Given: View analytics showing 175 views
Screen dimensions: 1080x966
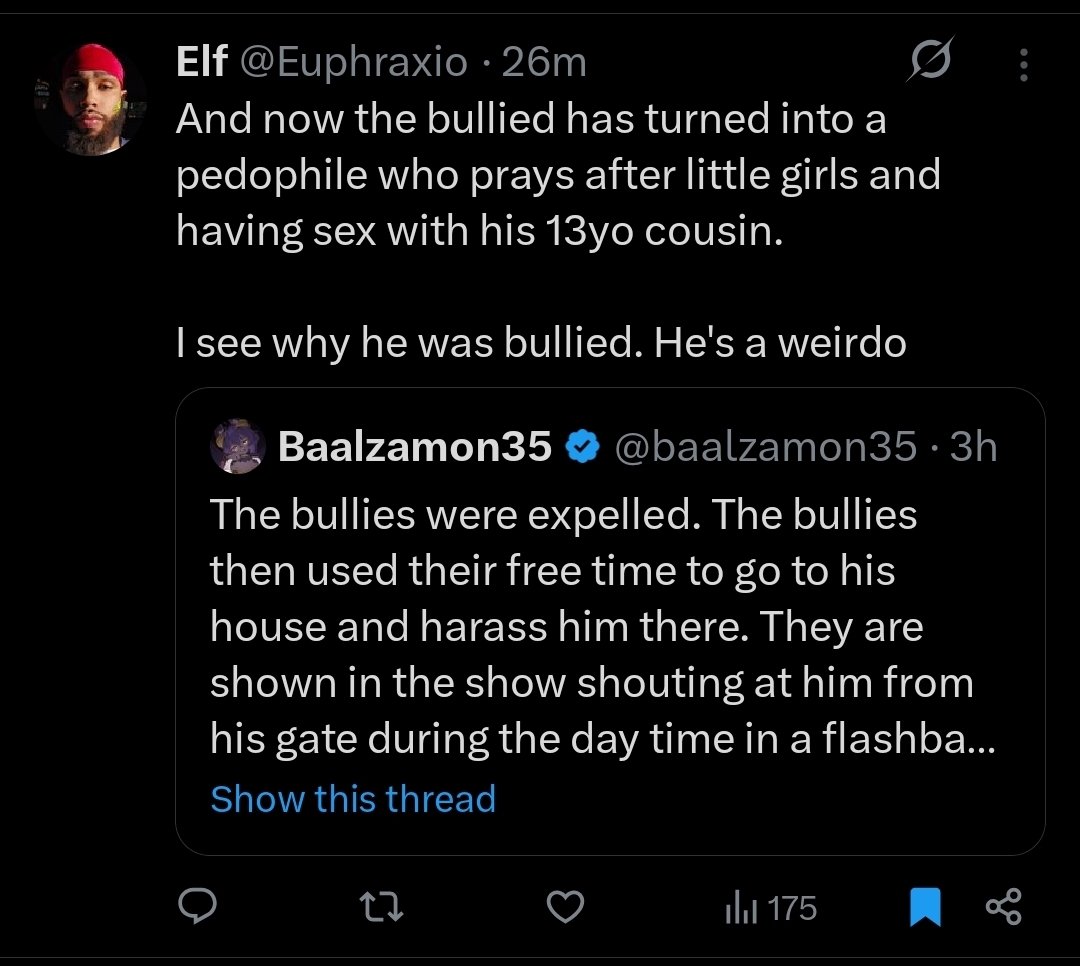Looking at the screenshot, I should tap(771, 907).
